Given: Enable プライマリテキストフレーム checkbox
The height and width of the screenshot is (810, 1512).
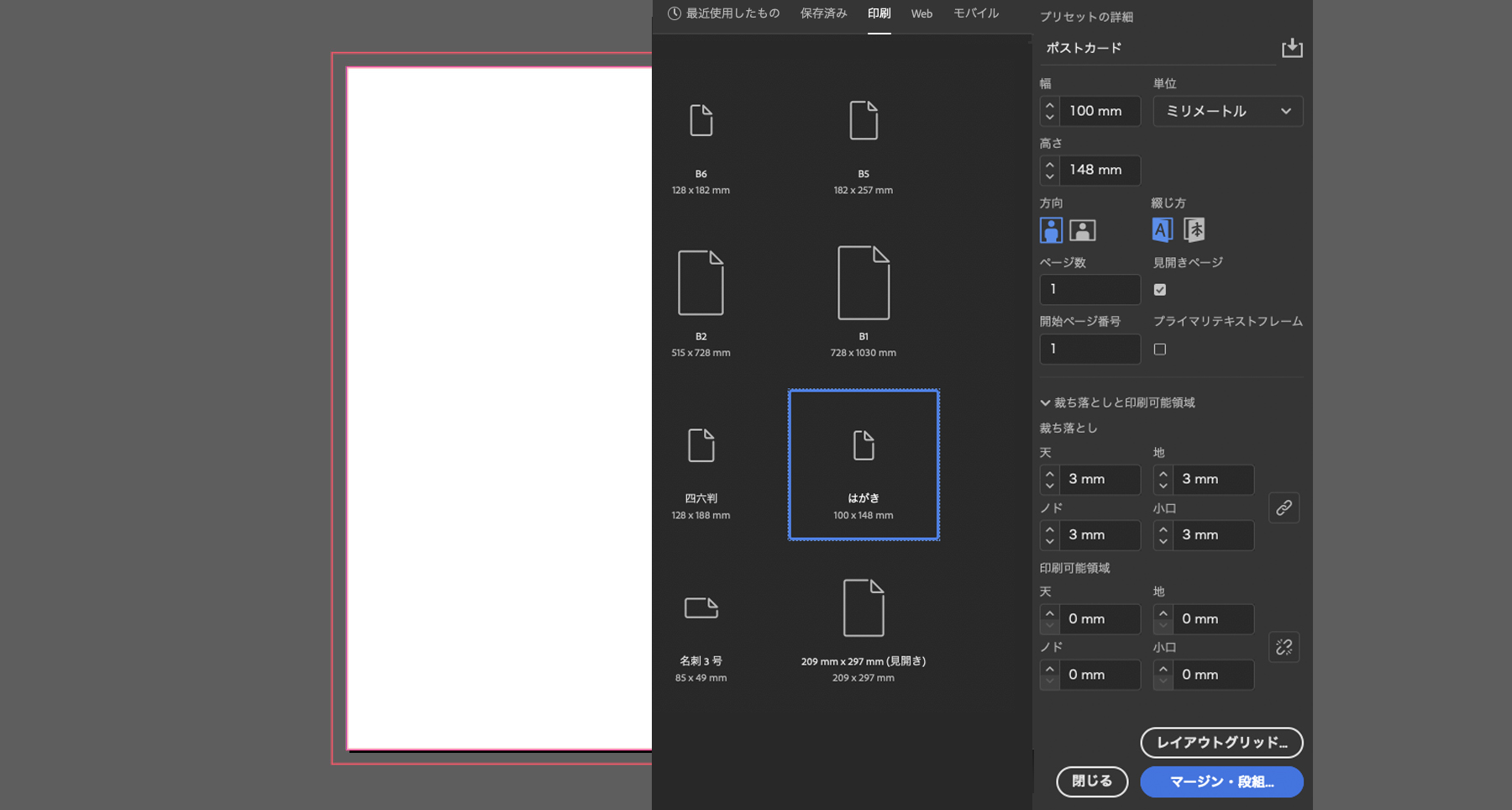Looking at the screenshot, I should tap(1160, 349).
